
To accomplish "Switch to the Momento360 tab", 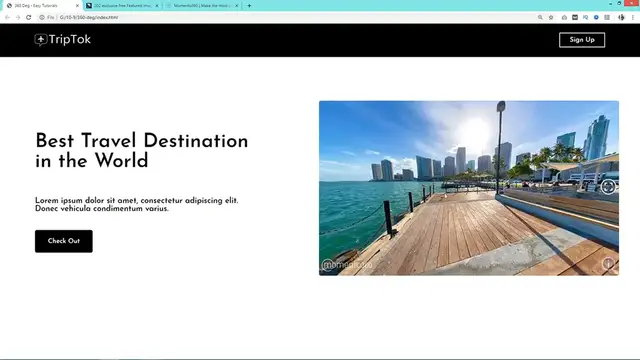I will [x=202, y=6].
